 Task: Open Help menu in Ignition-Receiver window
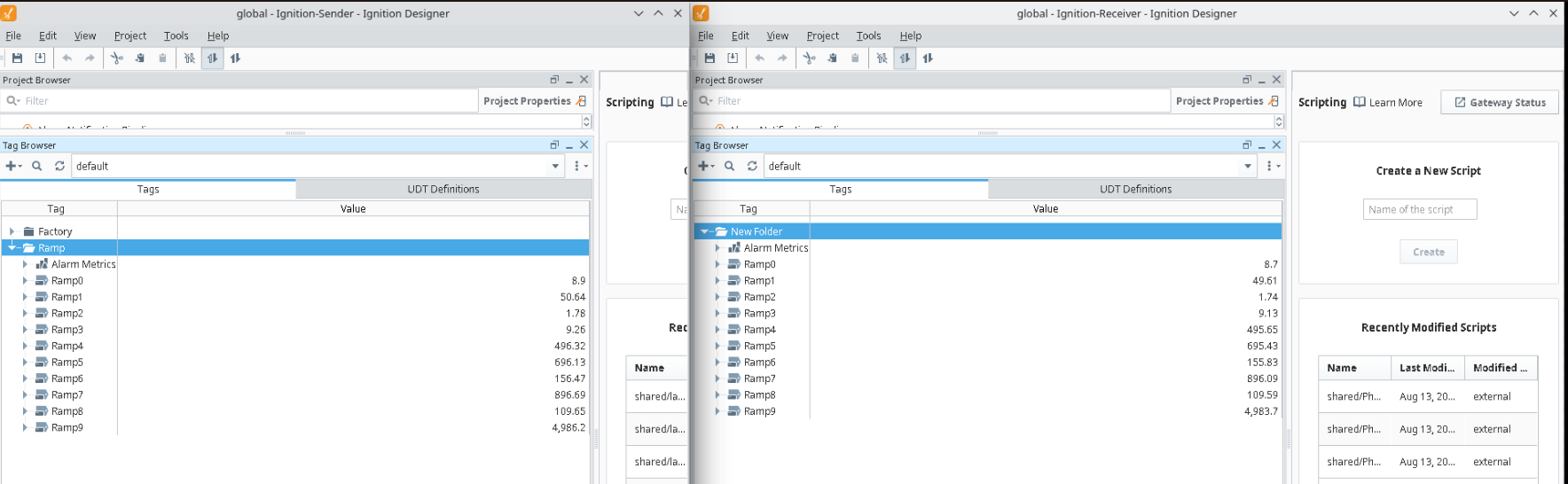(x=910, y=35)
